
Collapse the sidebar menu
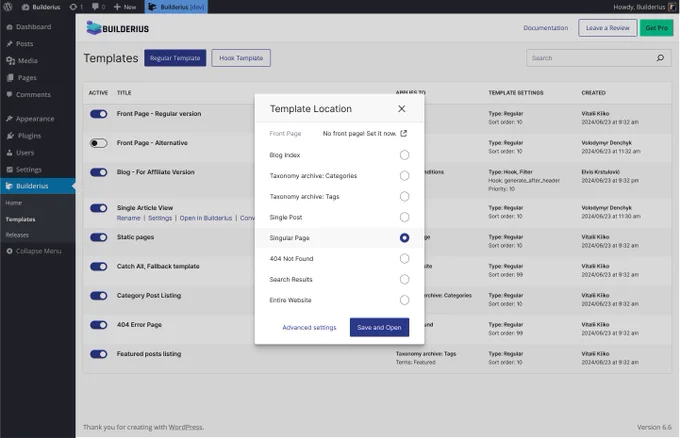point(34,251)
